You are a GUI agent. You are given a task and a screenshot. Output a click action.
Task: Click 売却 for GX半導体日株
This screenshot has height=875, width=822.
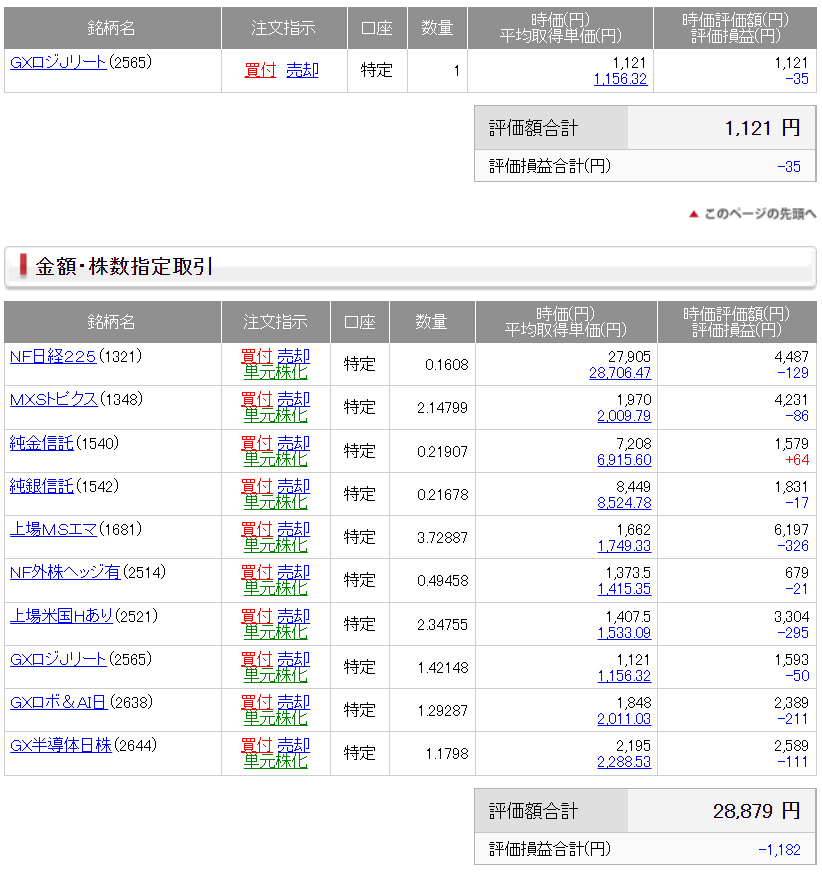coord(294,745)
